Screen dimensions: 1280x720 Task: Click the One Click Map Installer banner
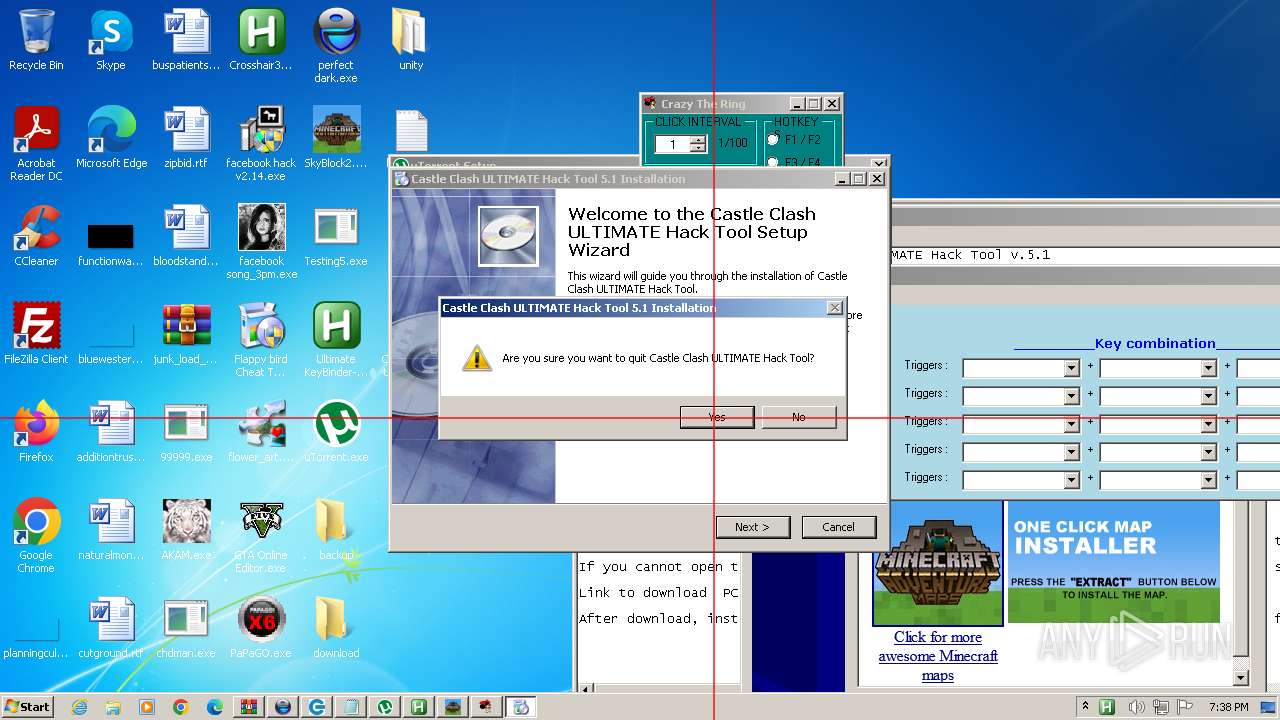[x=1114, y=561]
